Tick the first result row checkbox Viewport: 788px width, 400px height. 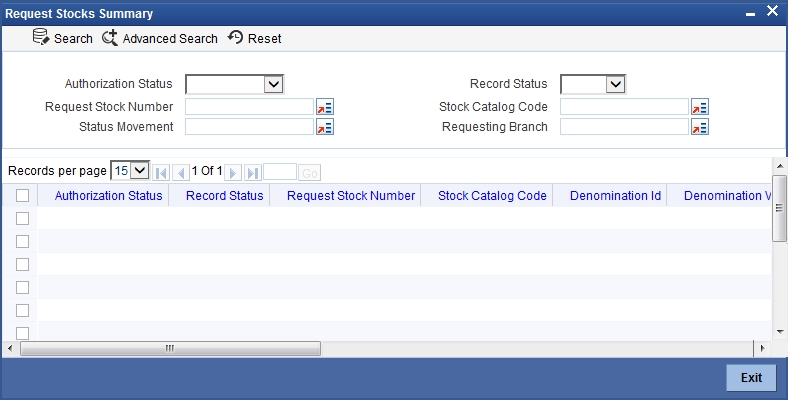[22, 219]
